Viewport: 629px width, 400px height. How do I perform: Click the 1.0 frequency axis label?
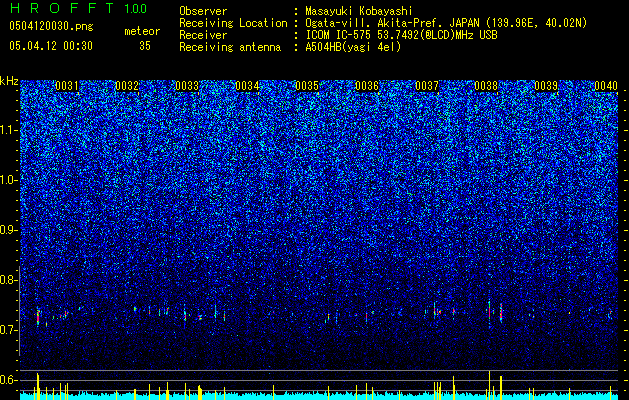click(9, 180)
